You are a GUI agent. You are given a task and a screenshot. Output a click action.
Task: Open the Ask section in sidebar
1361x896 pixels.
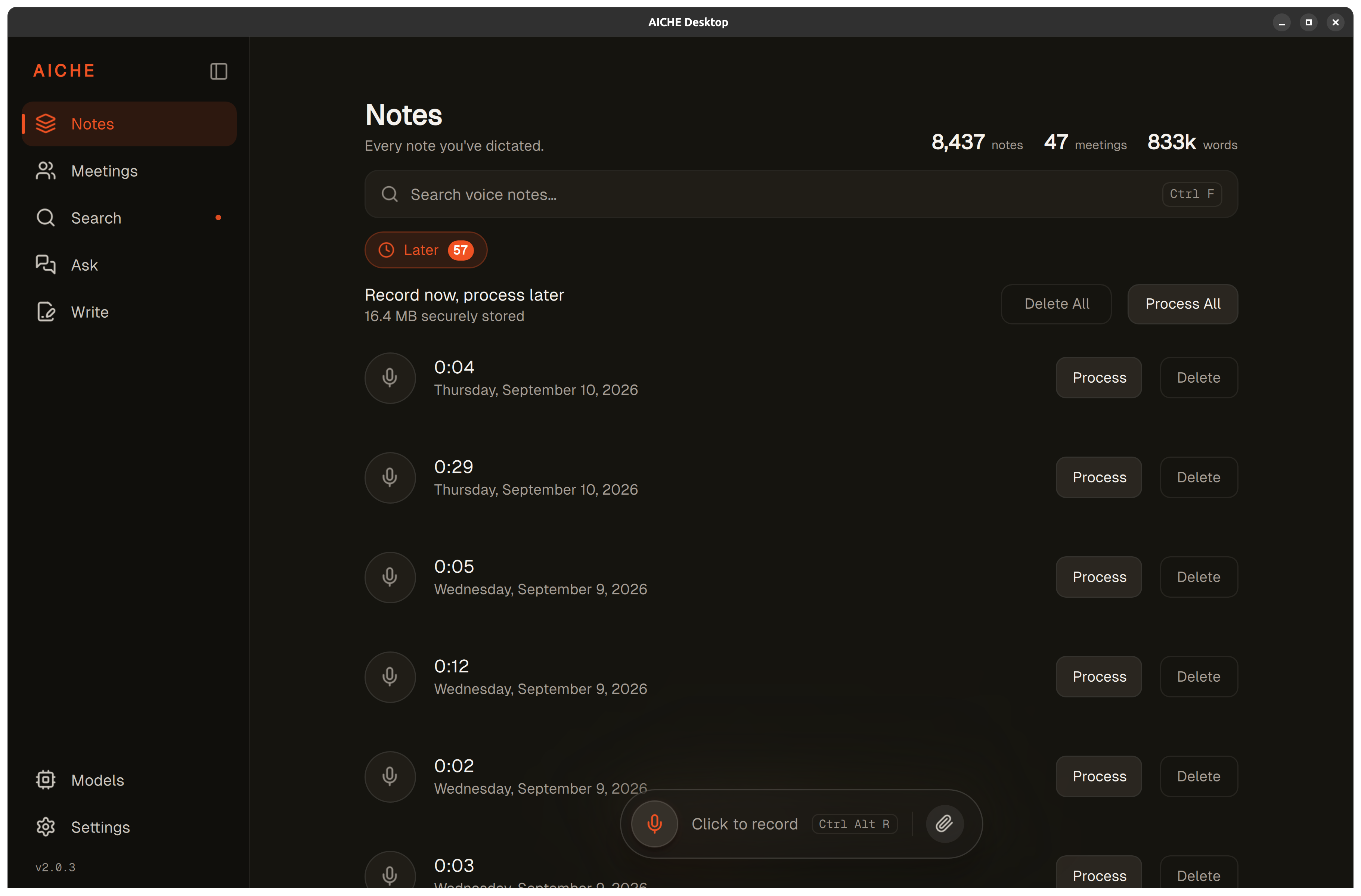[129, 265]
